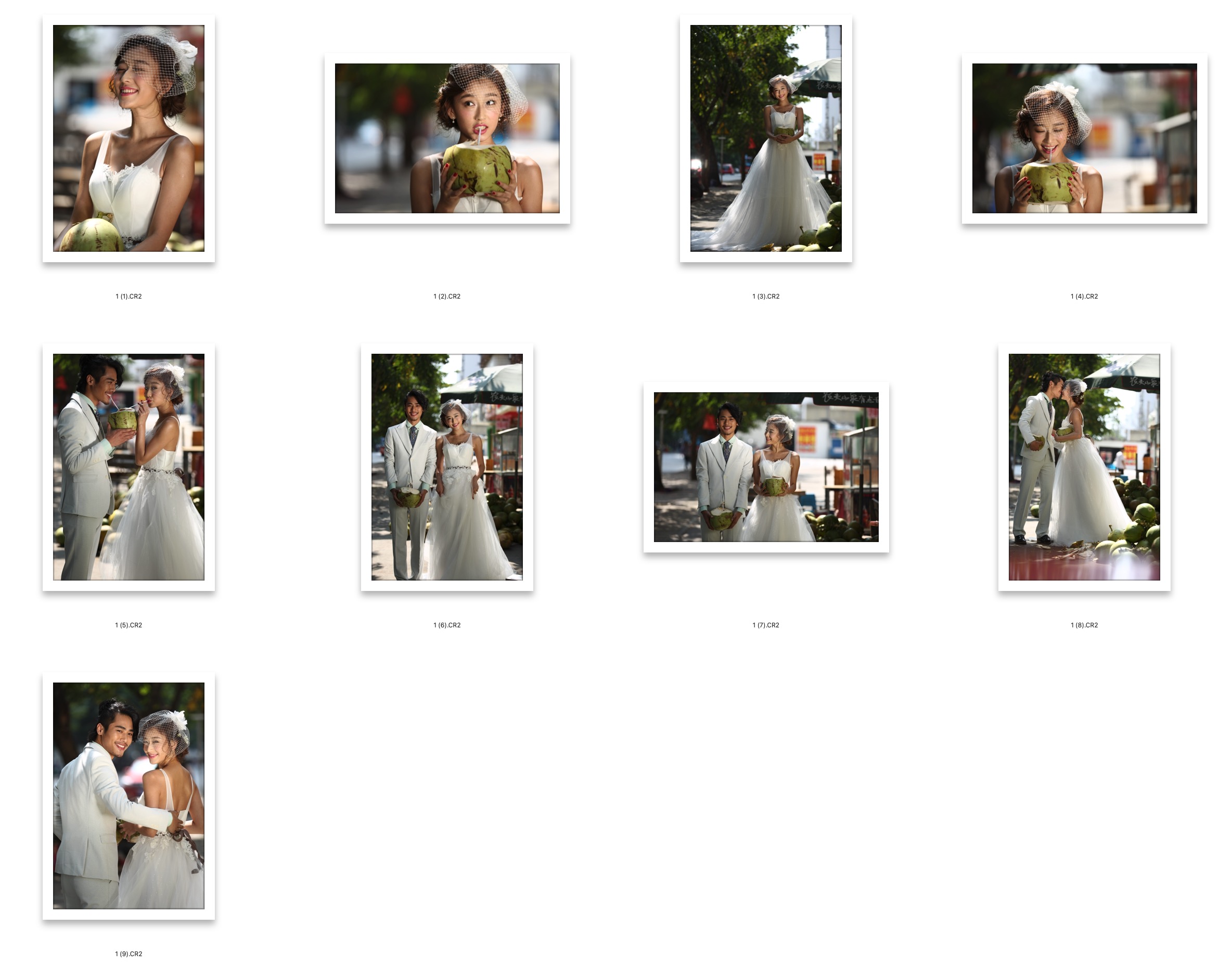Click the filename label 1 (6).CR2
1232x965 pixels.
point(446,625)
